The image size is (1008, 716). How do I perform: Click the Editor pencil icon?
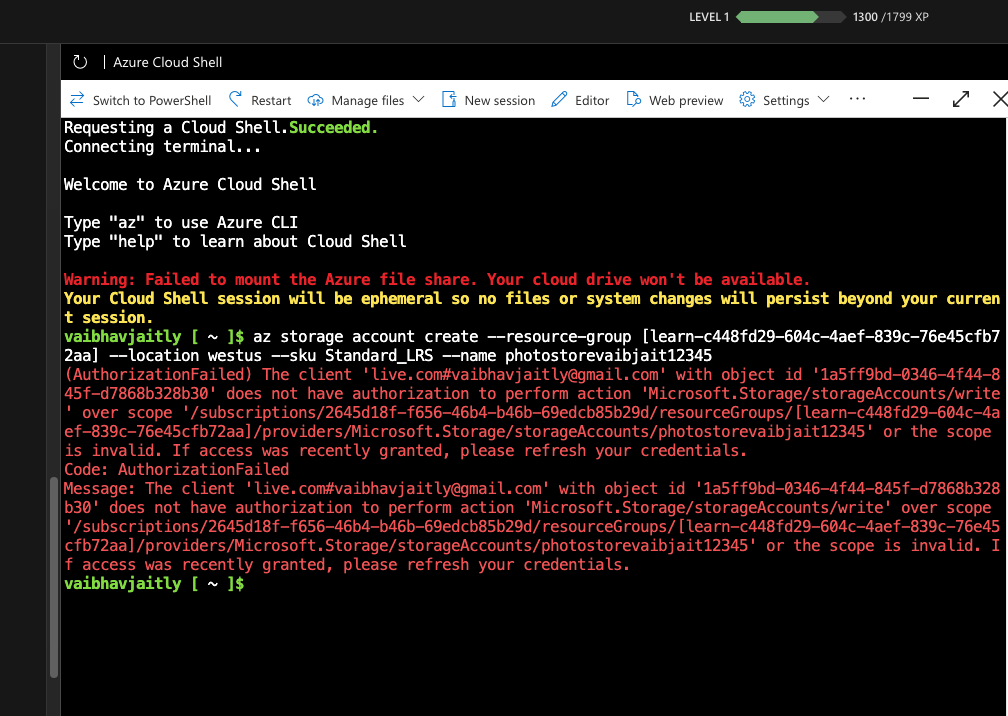pyautogui.click(x=559, y=99)
